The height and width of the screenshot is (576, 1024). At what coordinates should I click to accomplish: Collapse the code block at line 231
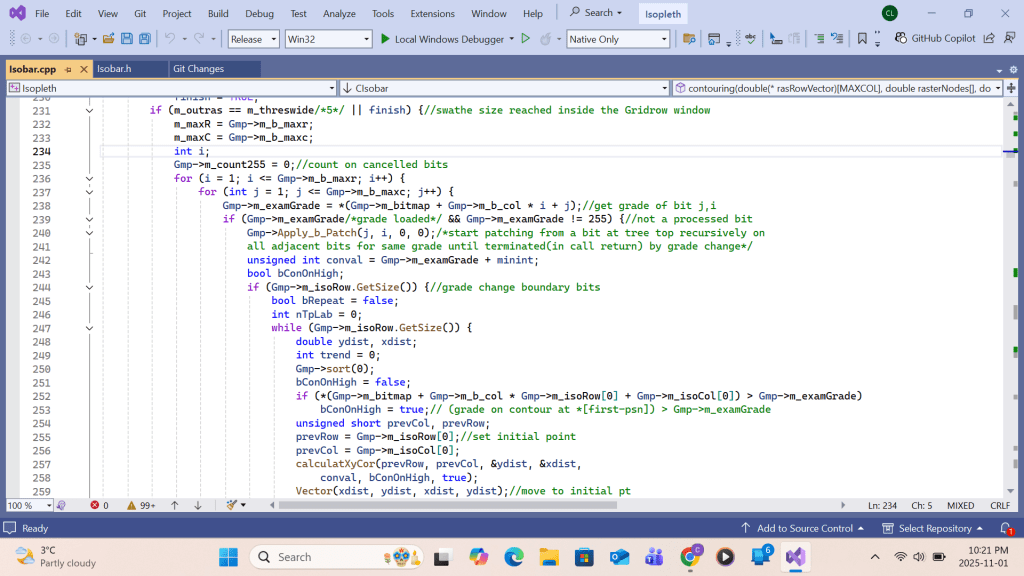pyautogui.click(x=89, y=110)
